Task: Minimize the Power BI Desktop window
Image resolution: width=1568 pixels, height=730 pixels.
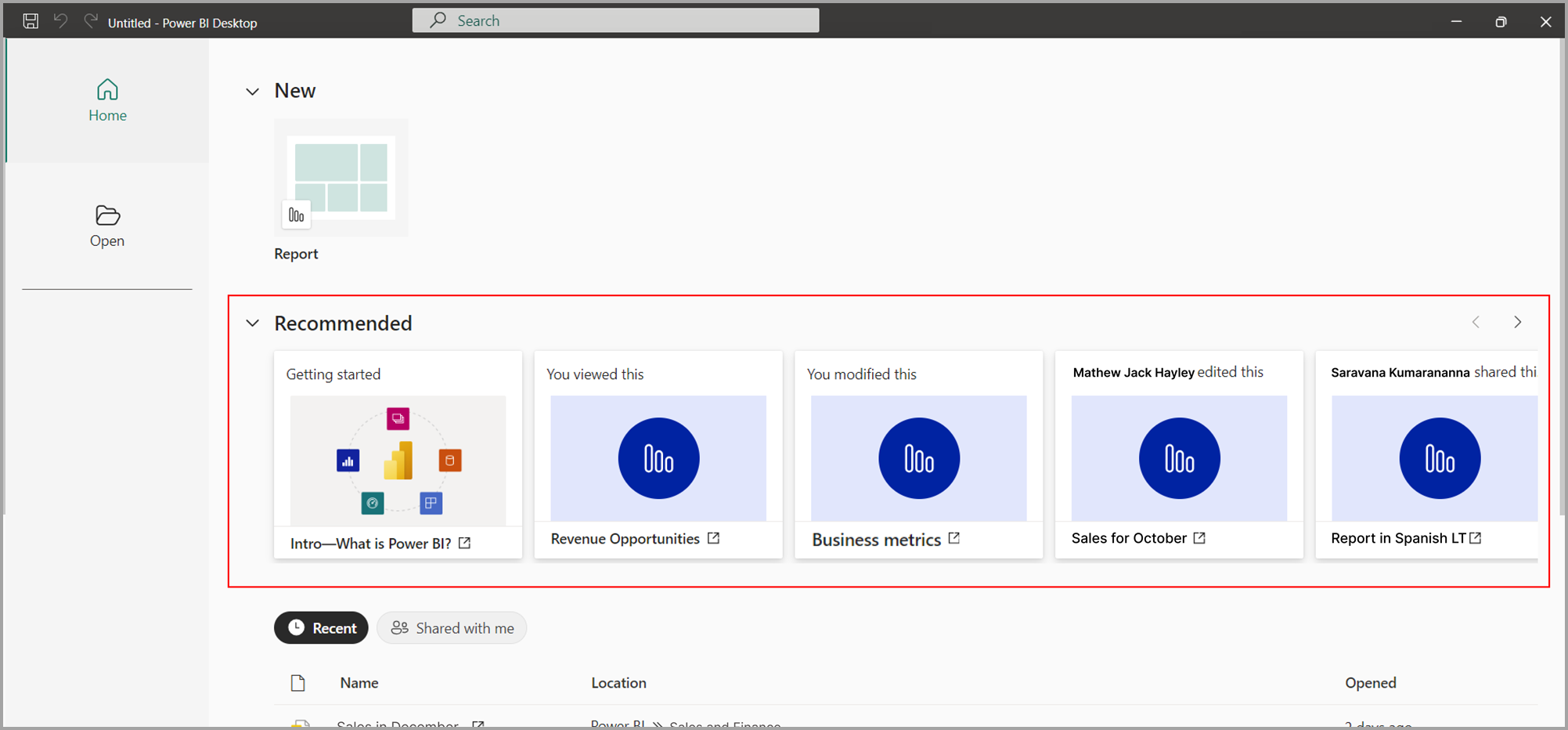Action: [x=1456, y=21]
